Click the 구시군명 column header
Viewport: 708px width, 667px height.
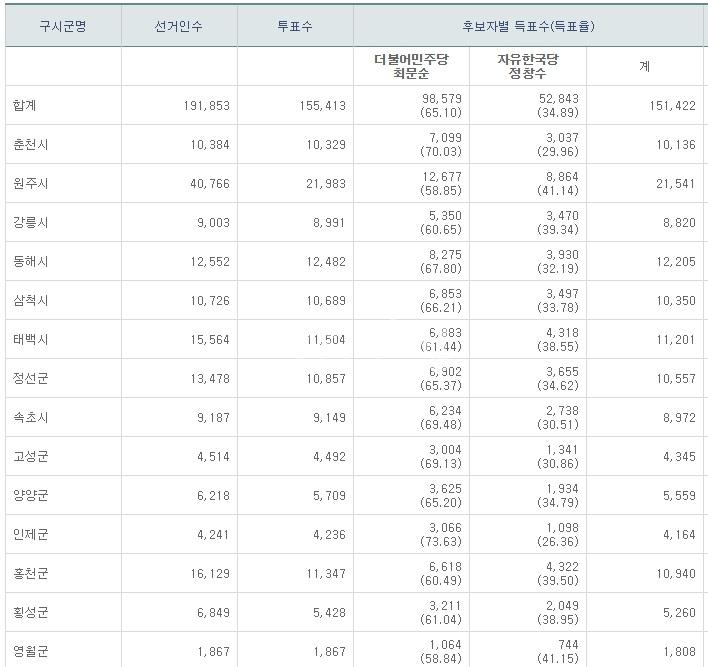point(63,26)
